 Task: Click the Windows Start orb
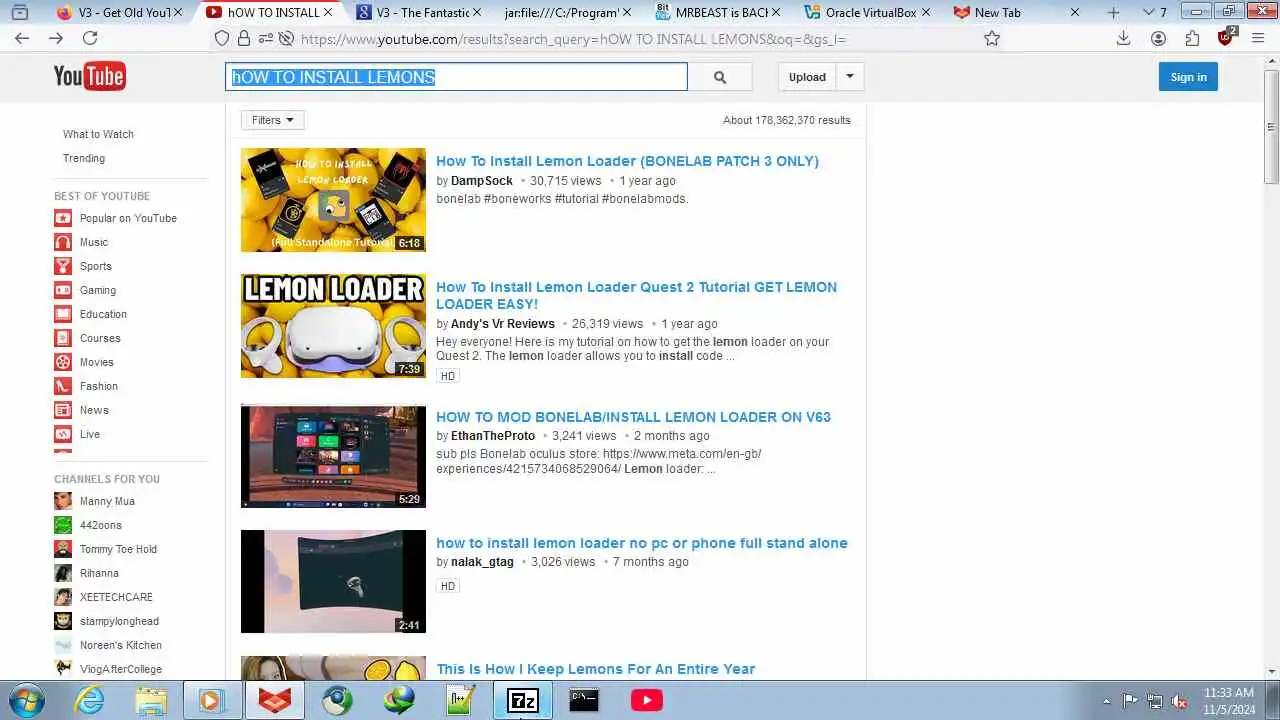point(26,700)
